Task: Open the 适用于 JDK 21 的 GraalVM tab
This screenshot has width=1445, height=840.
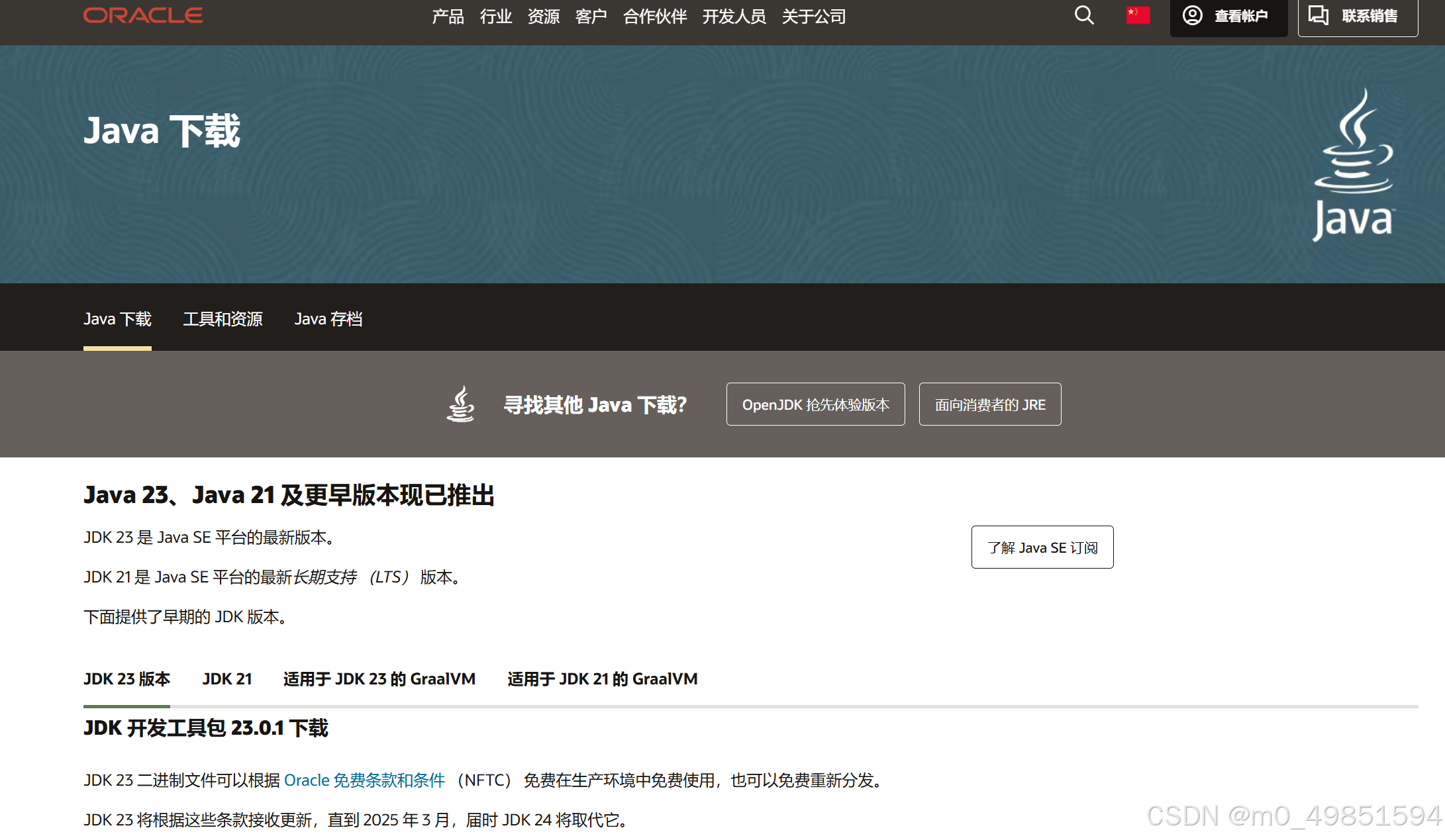Action: 603,679
